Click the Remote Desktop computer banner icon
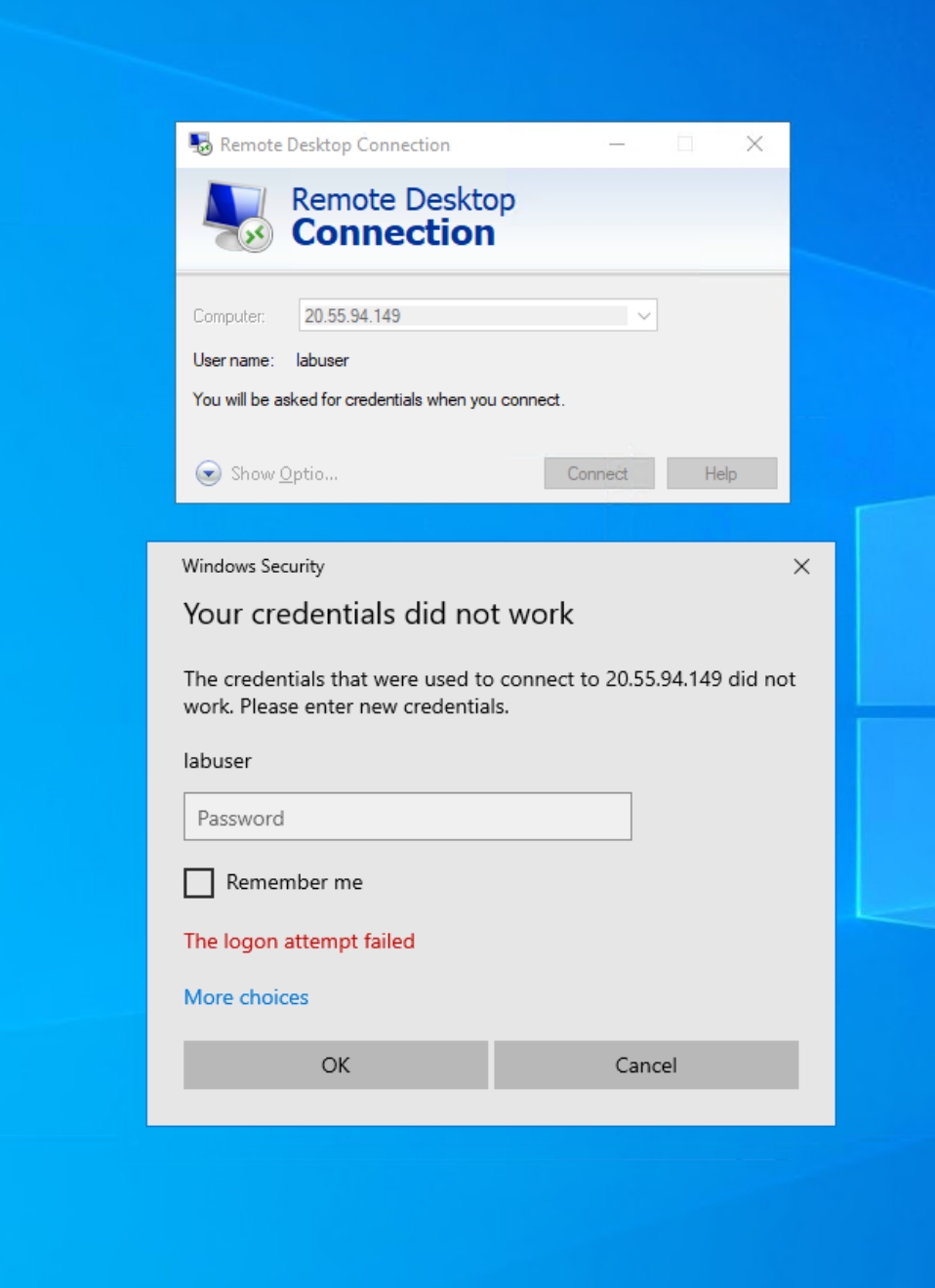935x1288 pixels. coord(237,216)
